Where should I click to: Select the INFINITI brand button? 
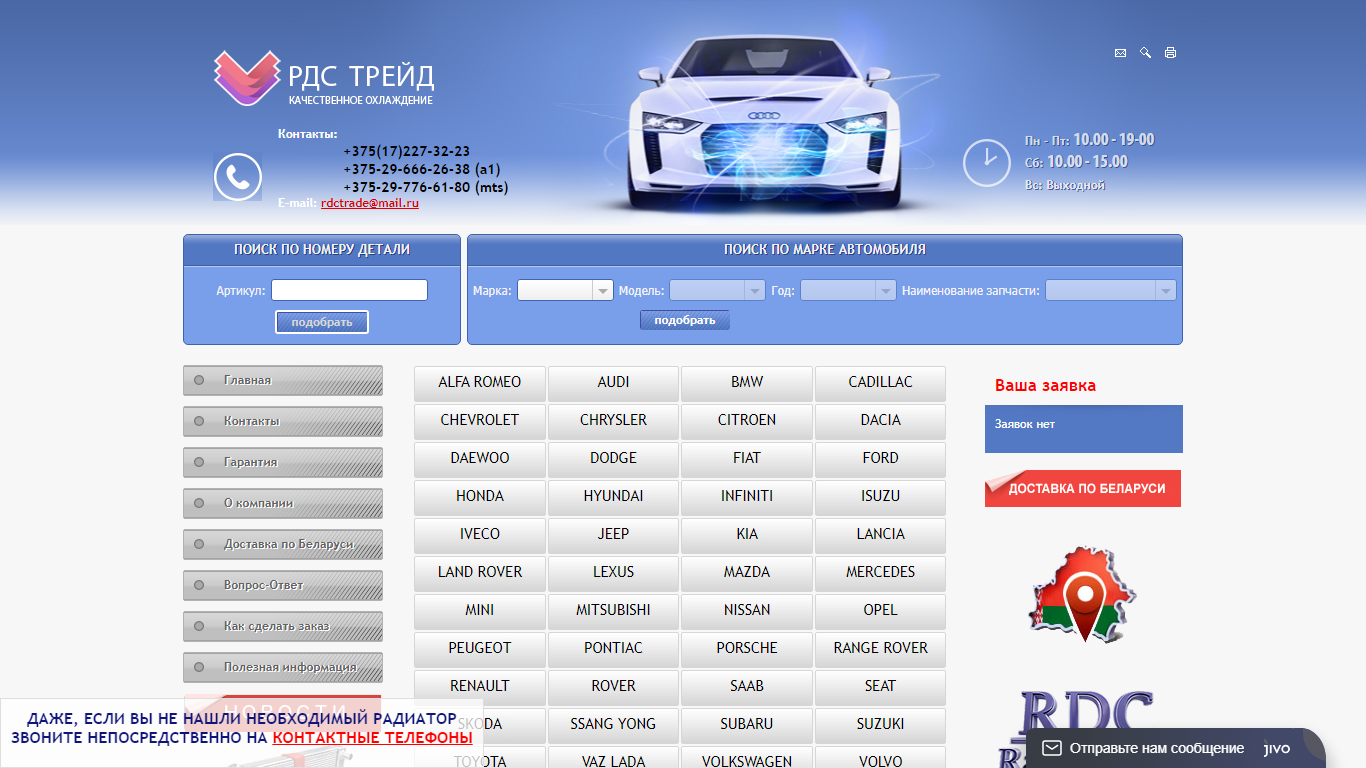tap(747, 497)
